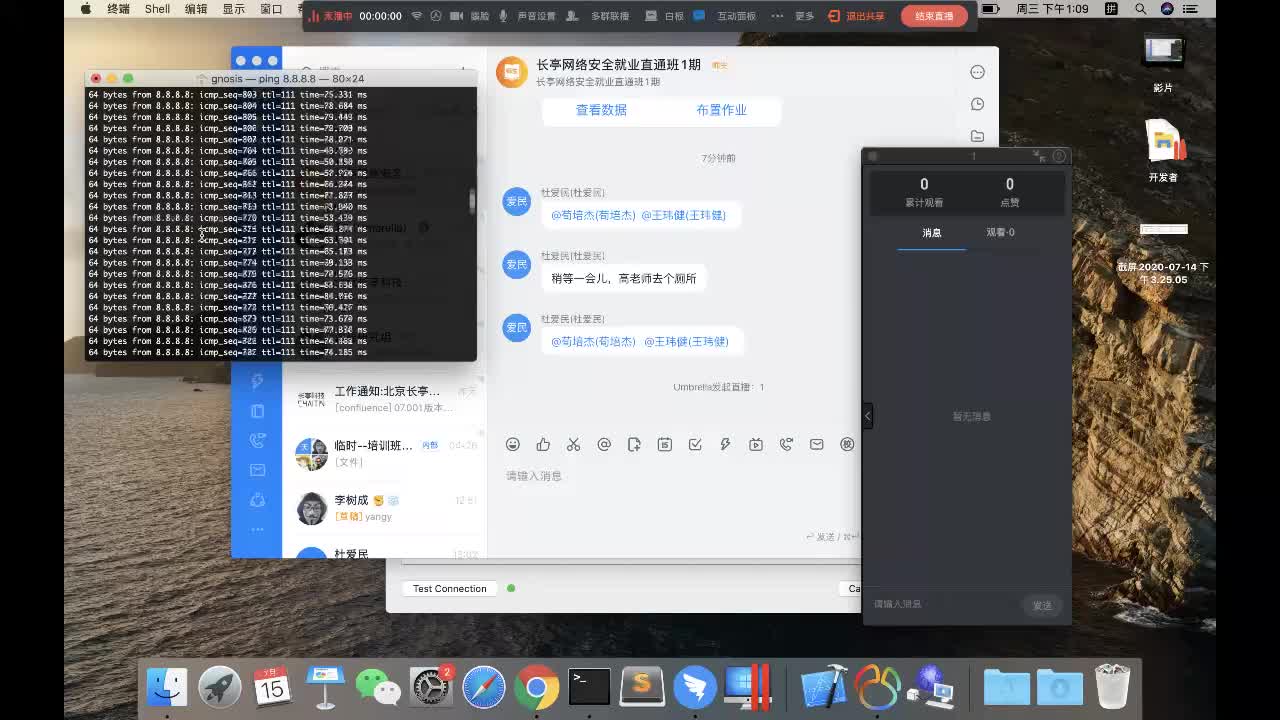Click the group avatar beside 长亭网络安全就业直通班1期
This screenshot has width=1280, height=720.
(x=512, y=72)
